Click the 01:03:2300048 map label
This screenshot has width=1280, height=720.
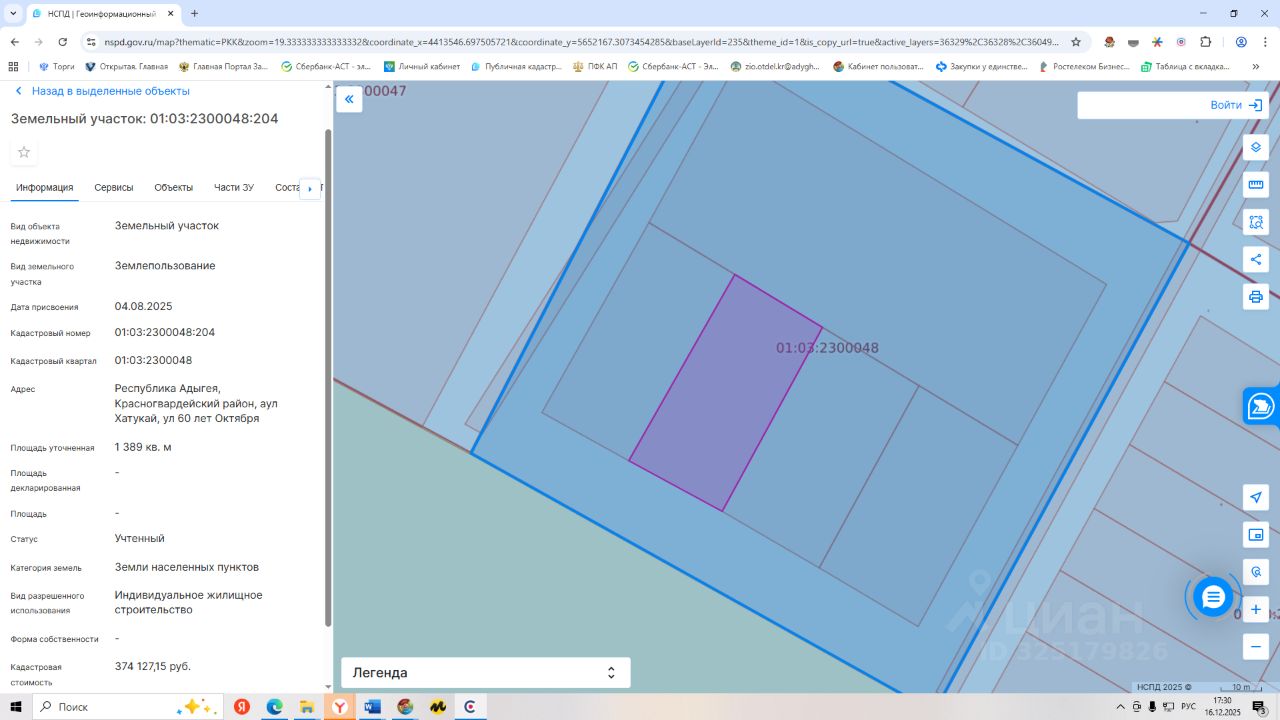point(827,348)
